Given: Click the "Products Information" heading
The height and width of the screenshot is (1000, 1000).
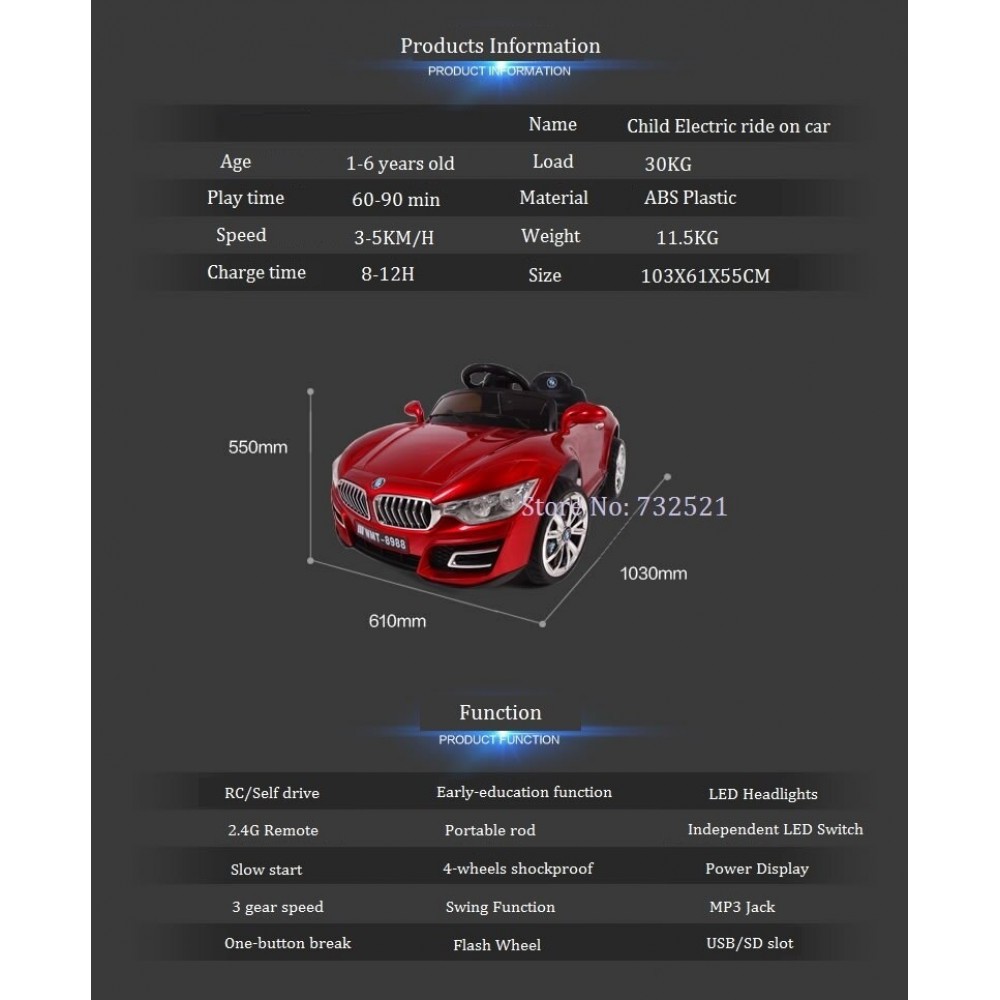Looking at the screenshot, I should 500,46.
